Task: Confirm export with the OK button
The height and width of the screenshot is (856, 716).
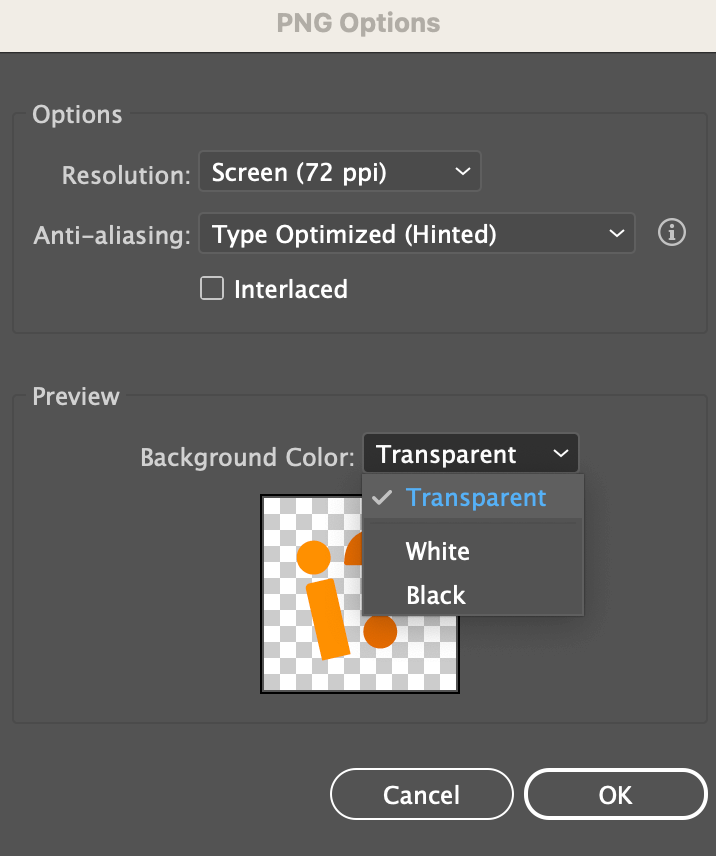Action: tap(615, 794)
